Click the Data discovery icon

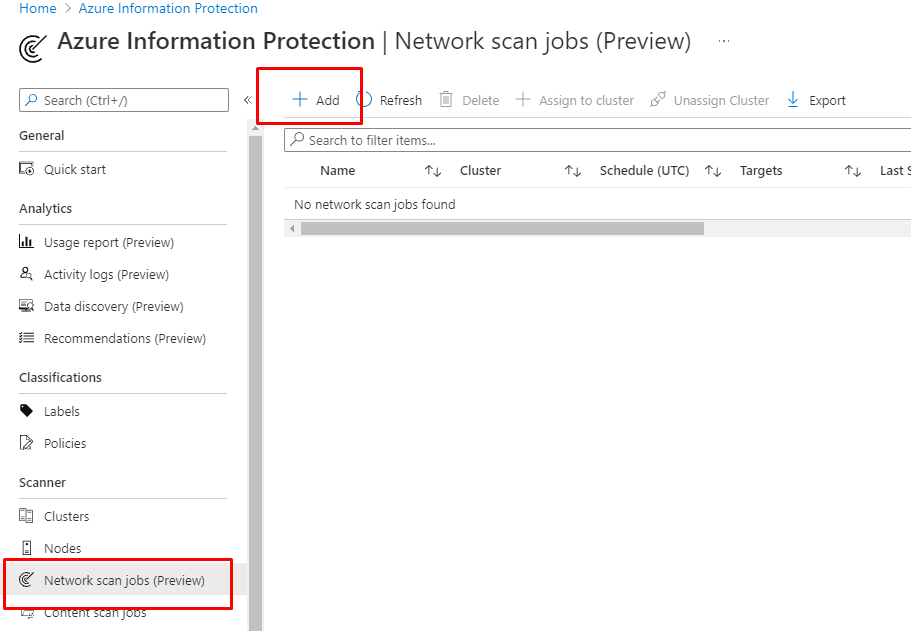pos(27,307)
